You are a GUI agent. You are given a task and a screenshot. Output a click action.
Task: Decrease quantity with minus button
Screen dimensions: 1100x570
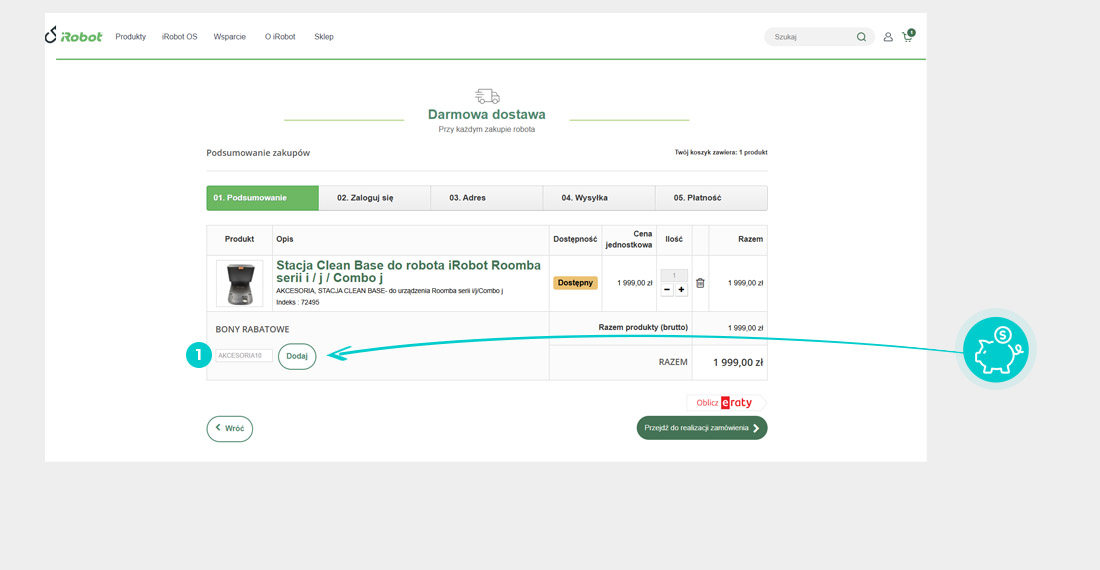667,290
